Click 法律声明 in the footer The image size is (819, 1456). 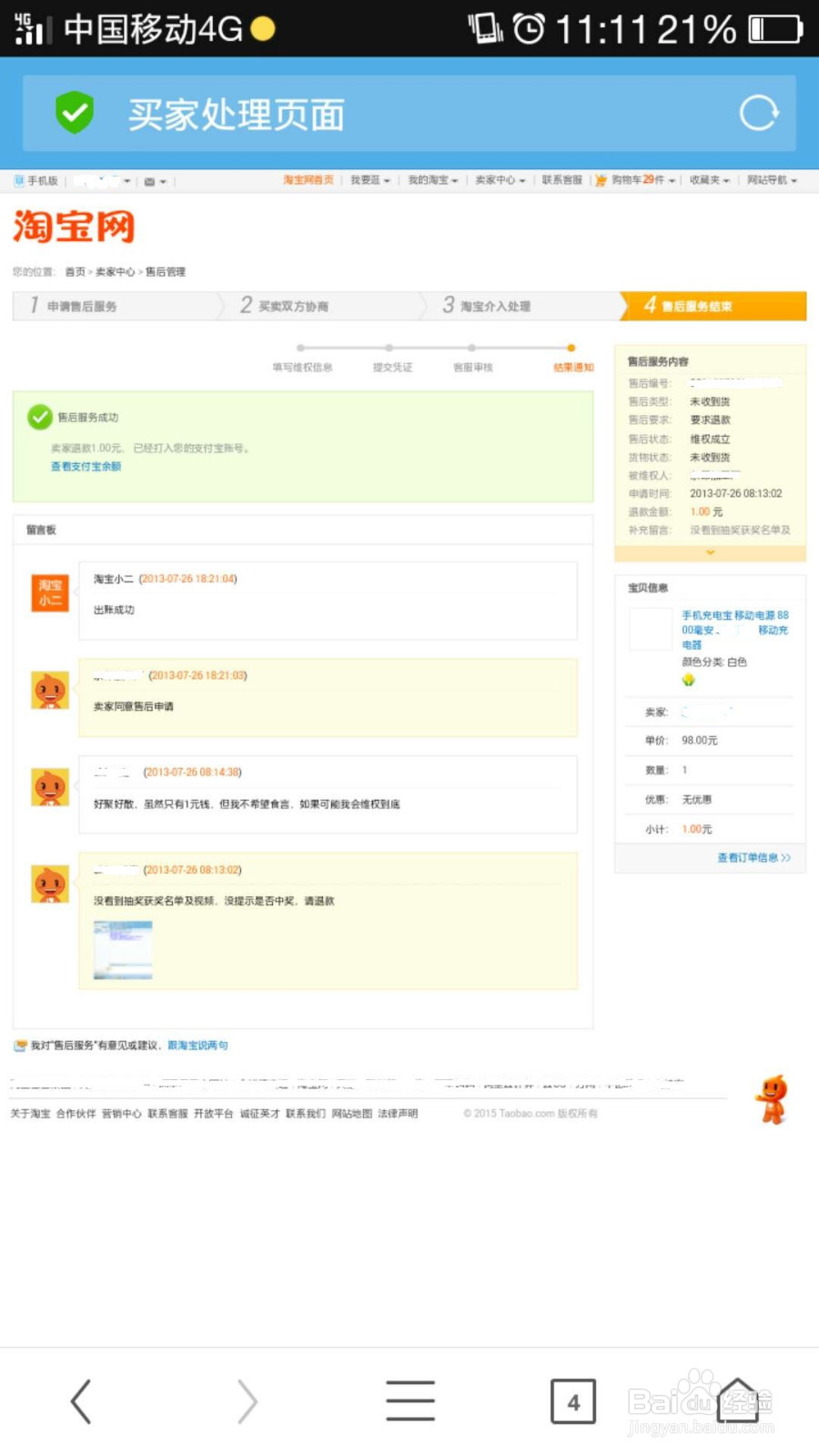pyautogui.click(x=398, y=1114)
